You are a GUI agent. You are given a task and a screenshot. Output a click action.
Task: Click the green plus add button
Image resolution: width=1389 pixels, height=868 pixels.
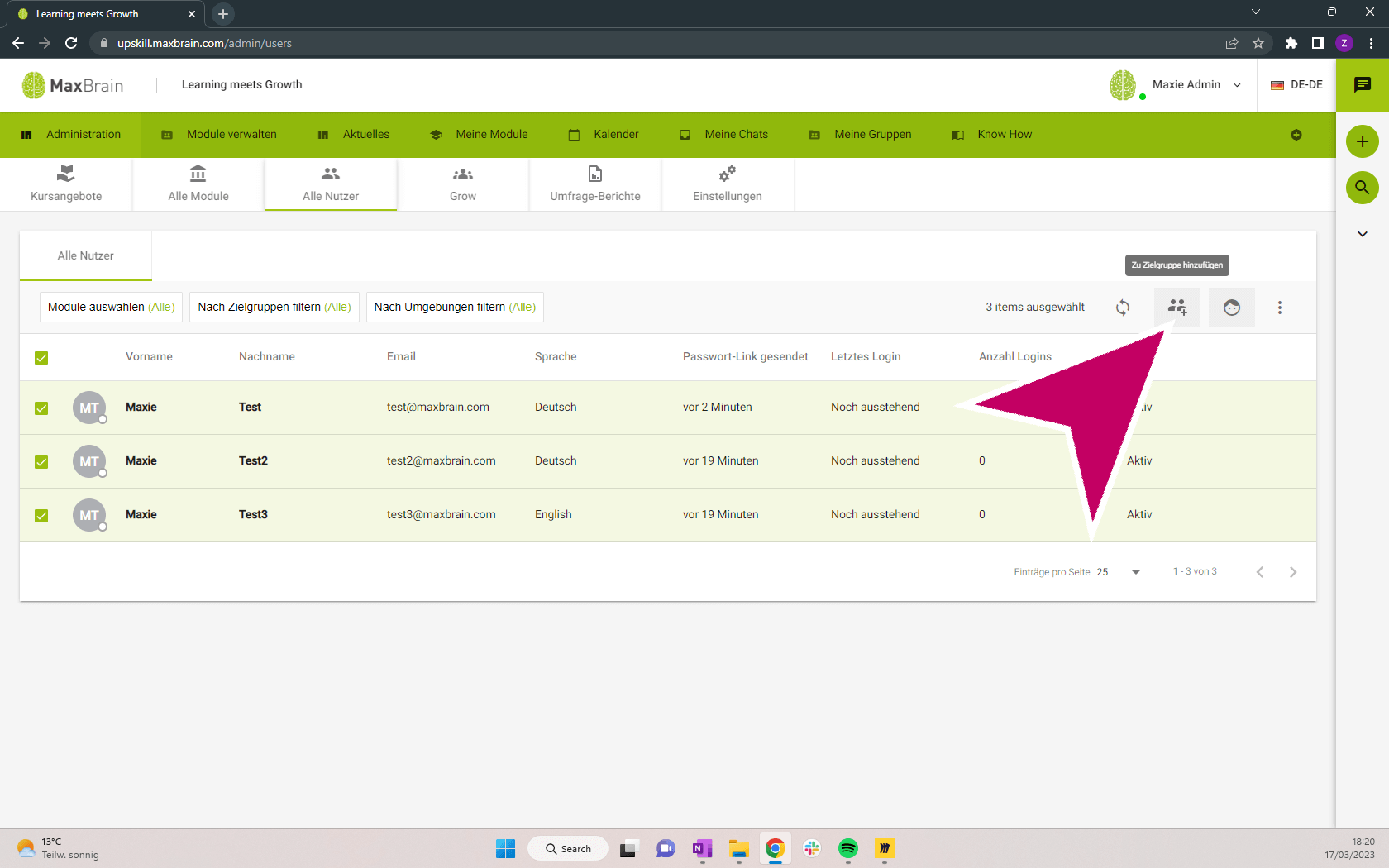1363,141
